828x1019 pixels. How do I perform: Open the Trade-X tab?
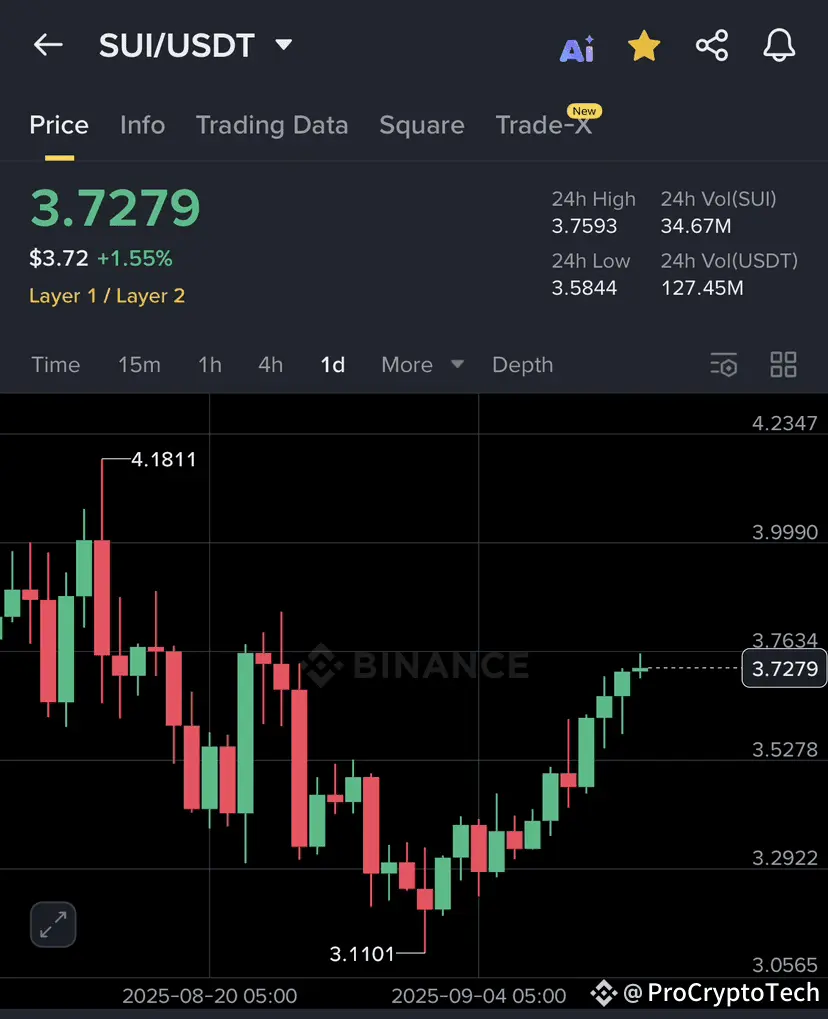[x=545, y=125]
